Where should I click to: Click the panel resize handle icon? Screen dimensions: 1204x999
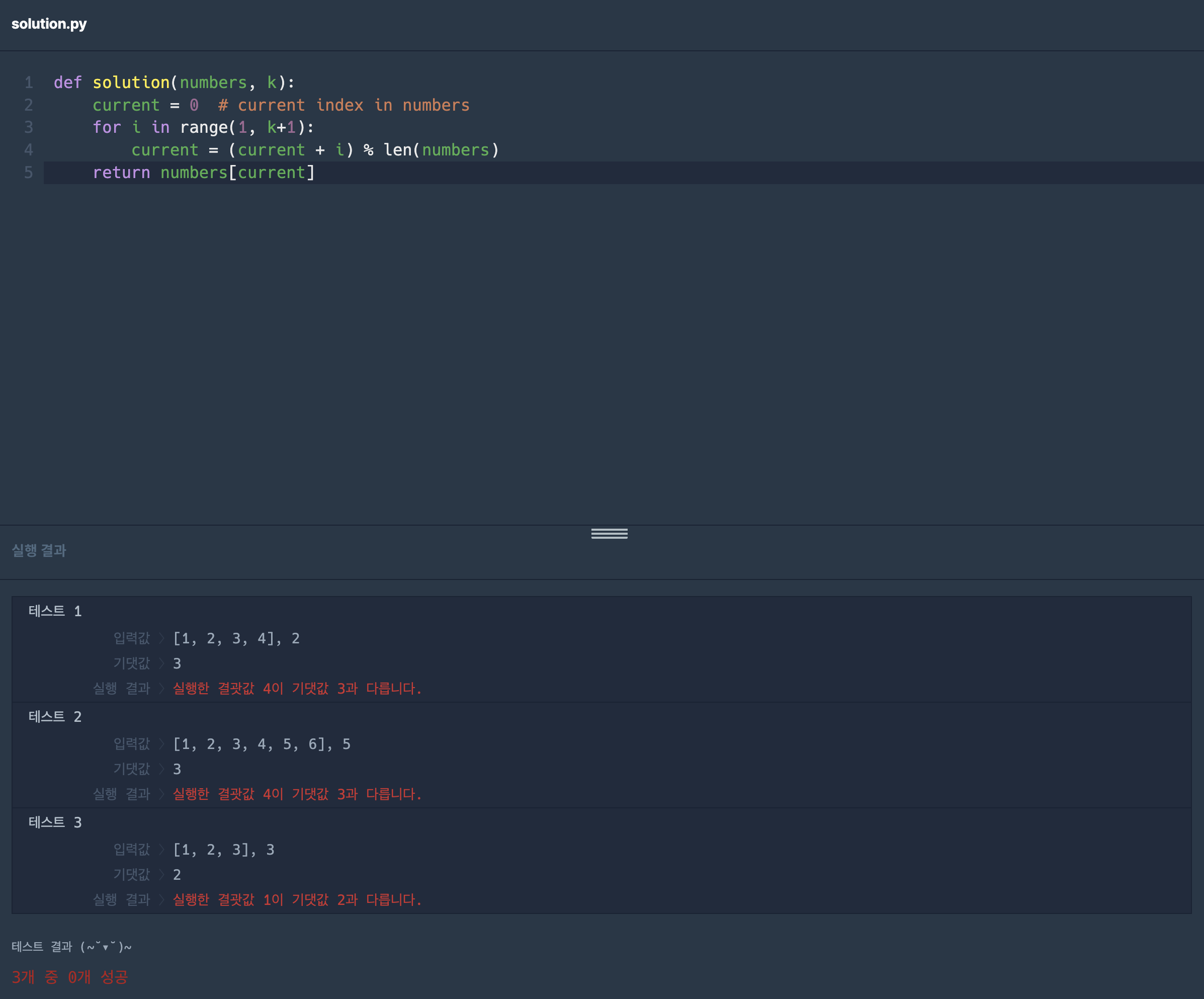609,533
